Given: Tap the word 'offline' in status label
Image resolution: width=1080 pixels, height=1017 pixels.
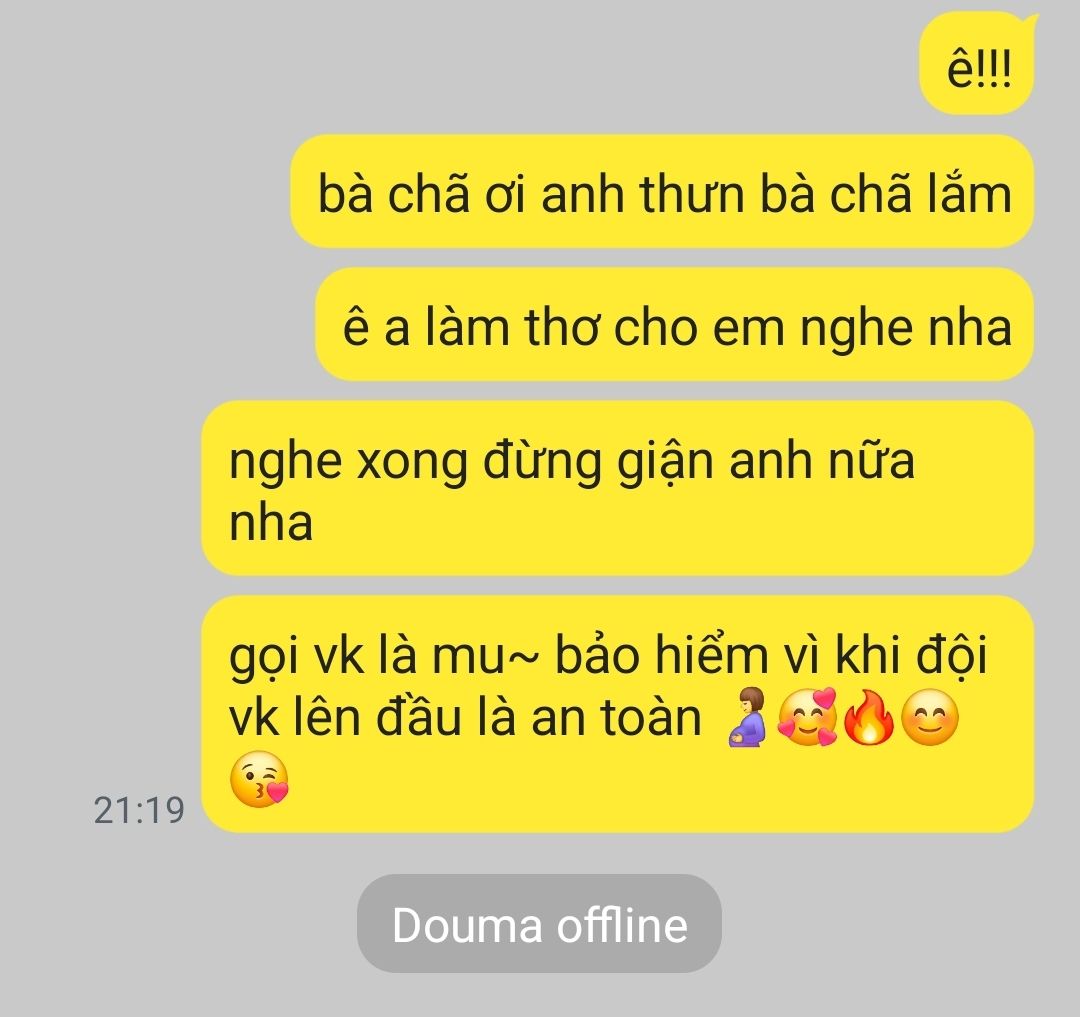Looking at the screenshot, I should coord(622,924).
